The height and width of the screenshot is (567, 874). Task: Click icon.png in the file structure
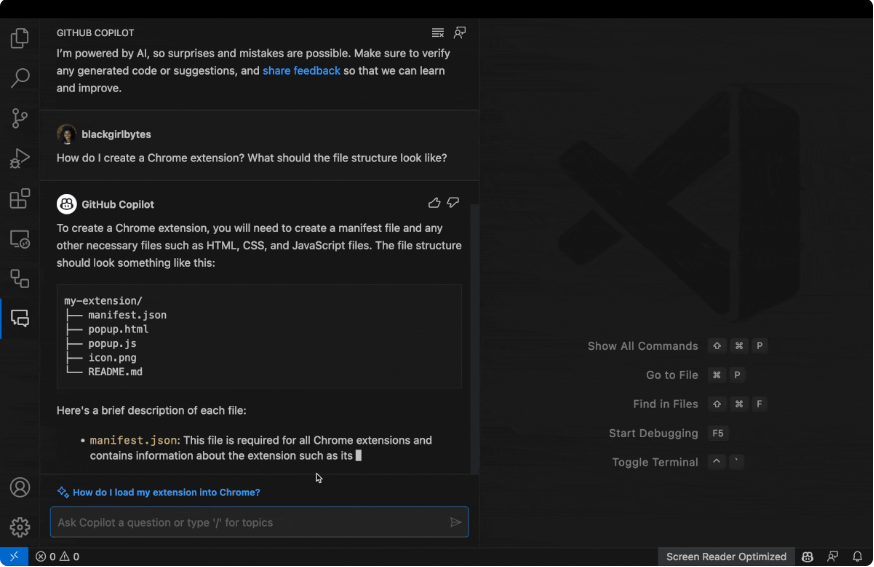[x=112, y=358]
